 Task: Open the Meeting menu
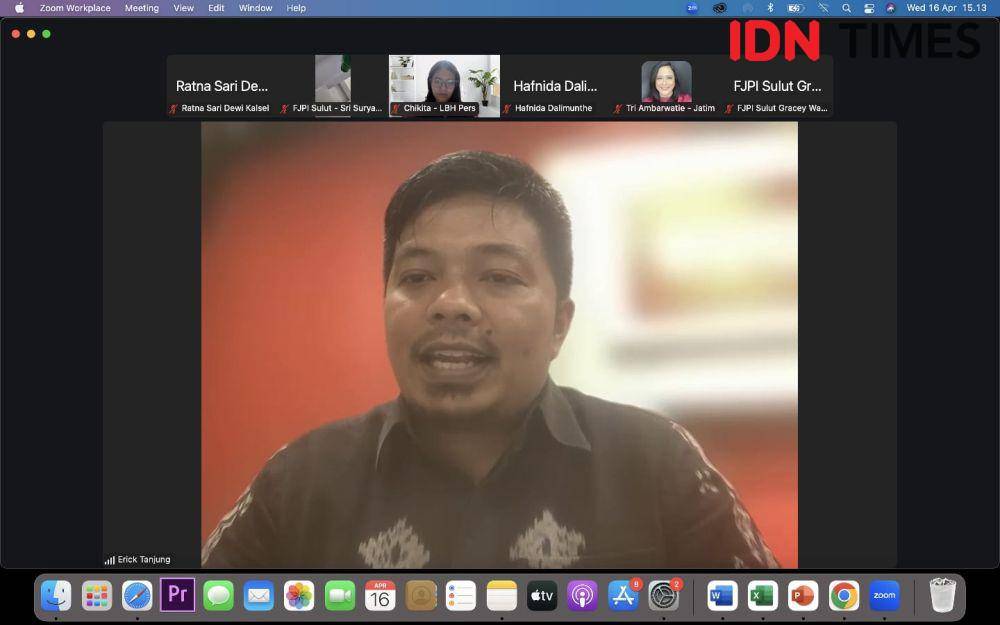pyautogui.click(x=142, y=8)
